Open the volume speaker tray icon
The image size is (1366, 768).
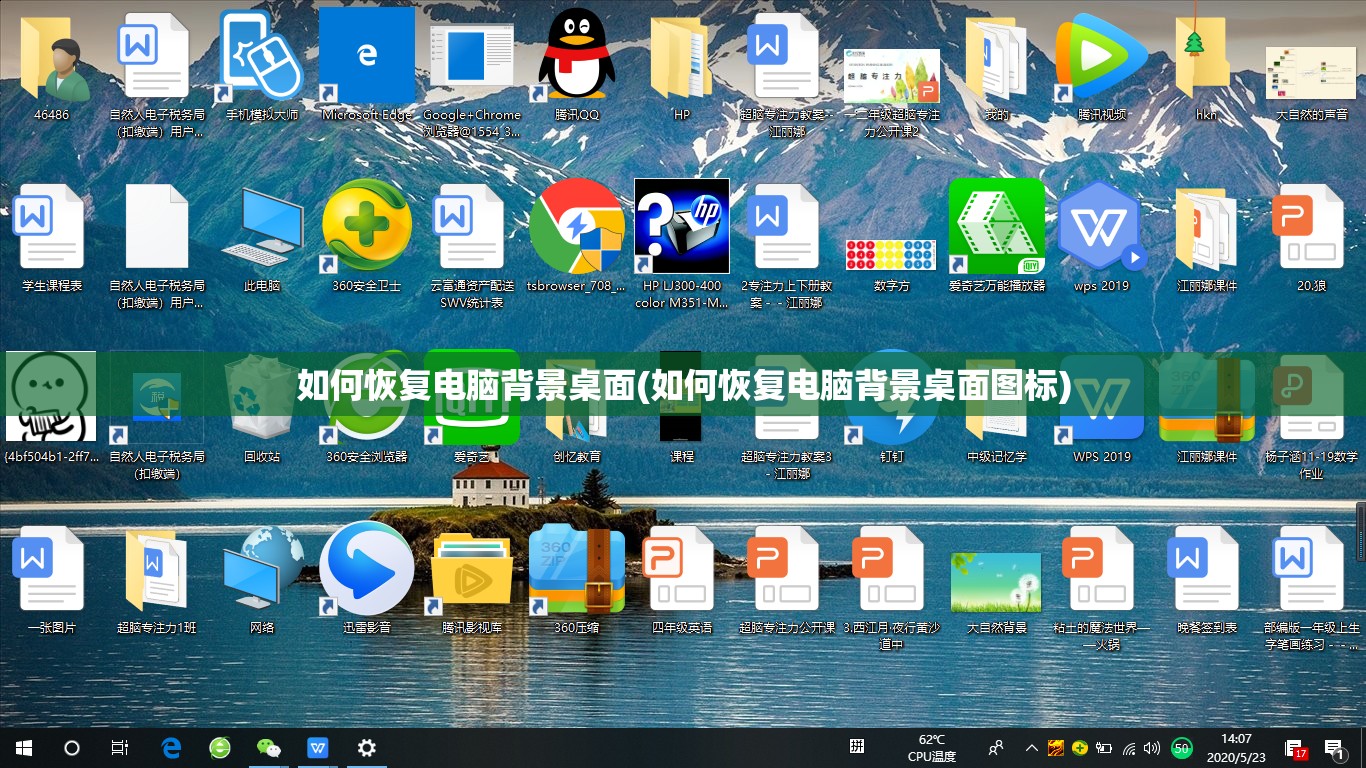(x=1152, y=747)
